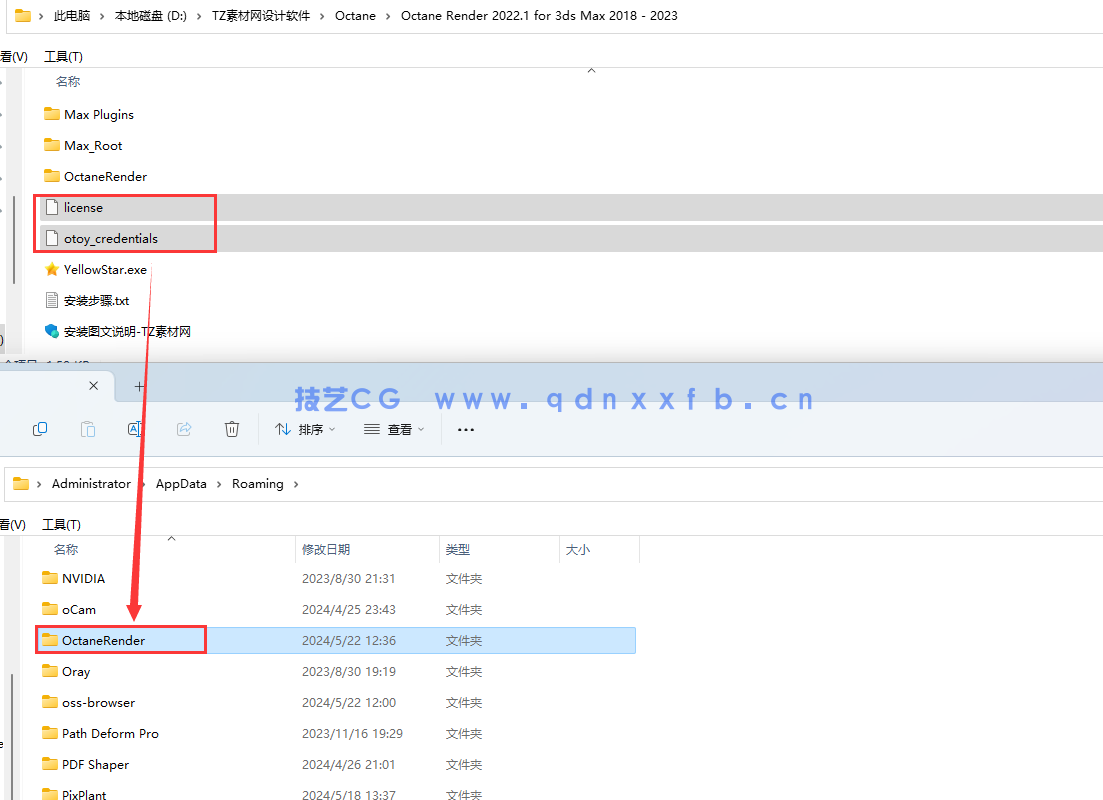Expand the chevron after Roaming in path
1103x800 pixels.
pos(296,484)
